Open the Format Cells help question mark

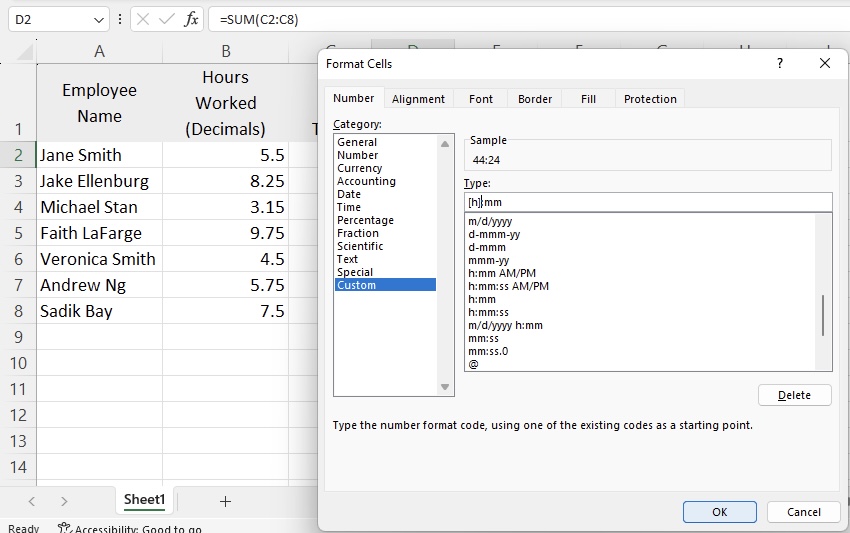click(x=780, y=63)
